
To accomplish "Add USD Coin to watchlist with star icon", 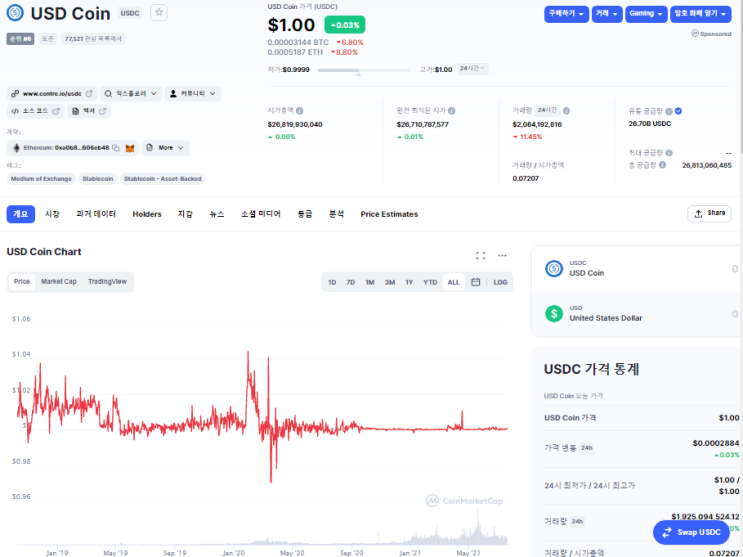I will [159, 12].
